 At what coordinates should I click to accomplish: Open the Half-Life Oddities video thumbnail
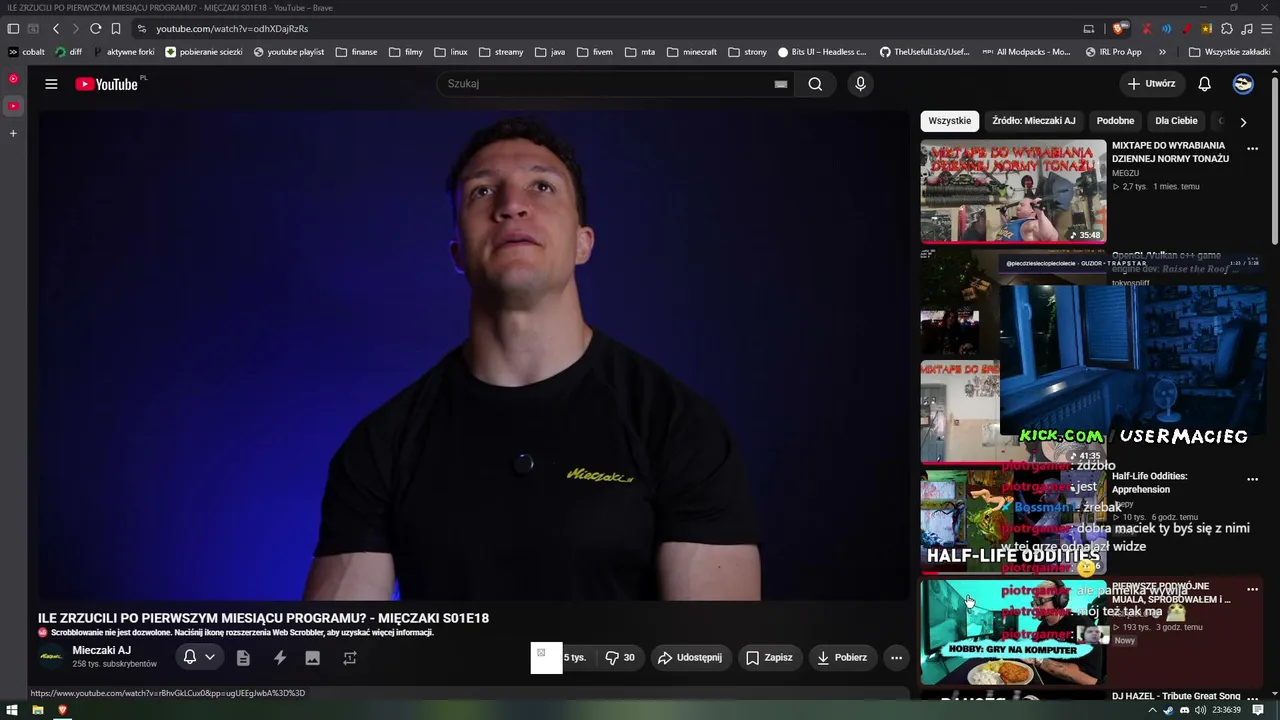[1013, 522]
